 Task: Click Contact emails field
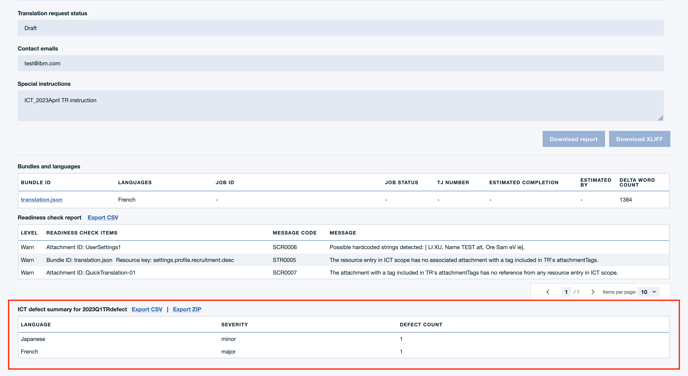[340, 63]
